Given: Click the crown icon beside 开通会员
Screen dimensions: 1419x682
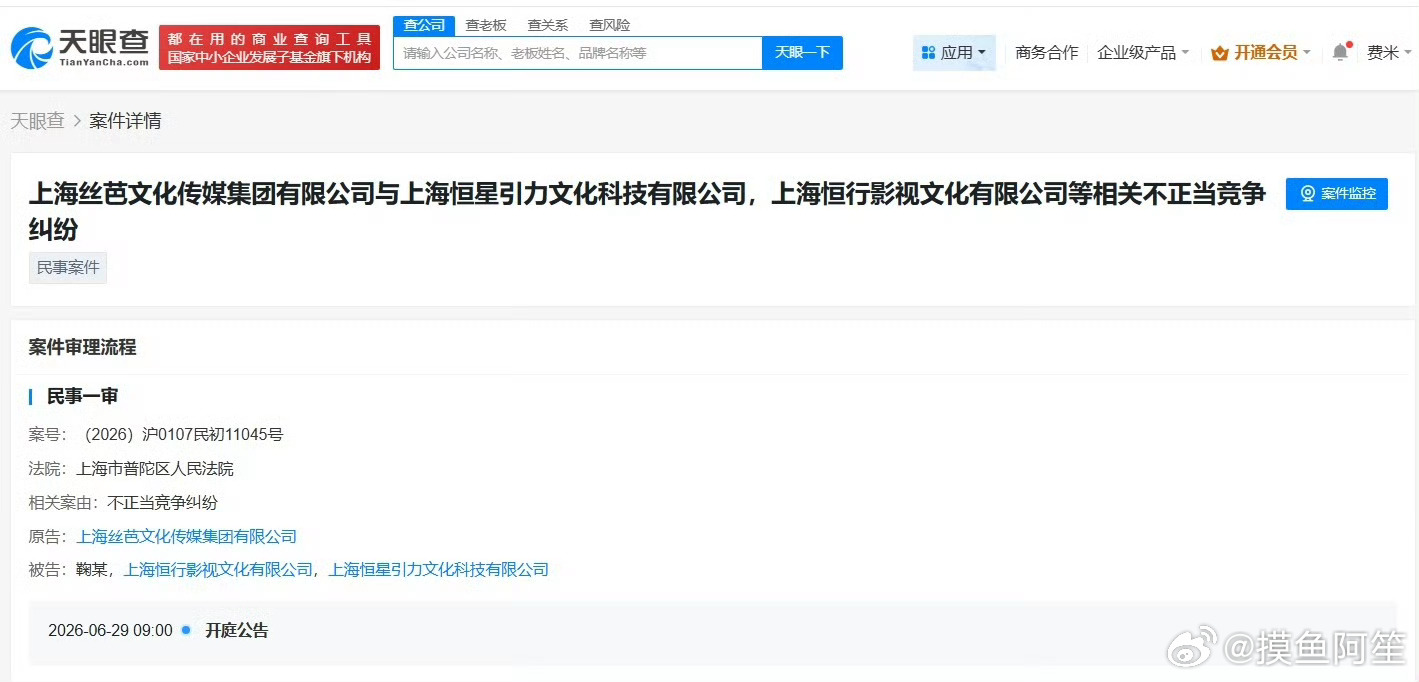Looking at the screenshot, I should (x=1219, y=53).
